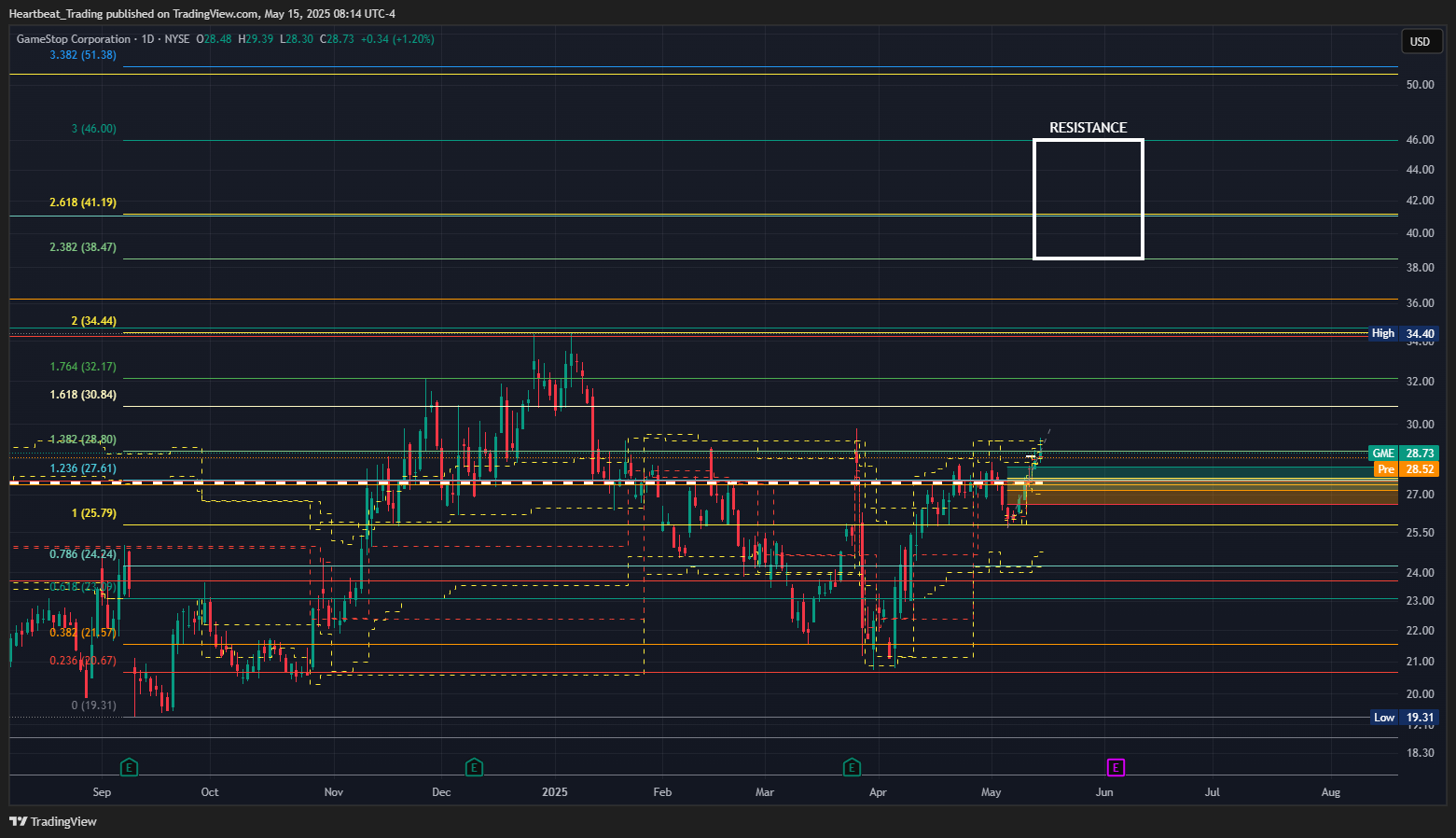Click the 2.382 (38.47) Fibonacci label
Screen dimensions: 1456x838
click(83, 247)
